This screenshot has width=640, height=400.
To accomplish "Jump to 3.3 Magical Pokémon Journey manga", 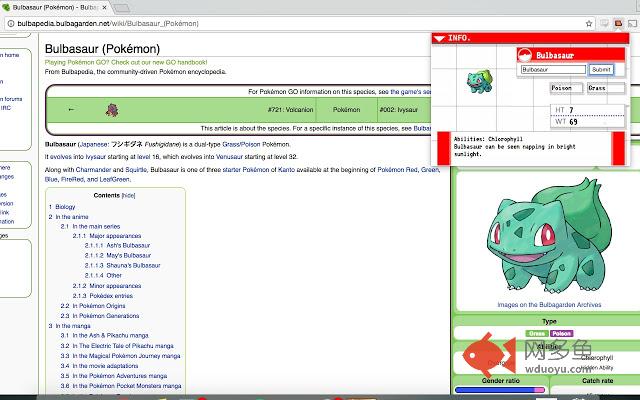I will point(120,356).
